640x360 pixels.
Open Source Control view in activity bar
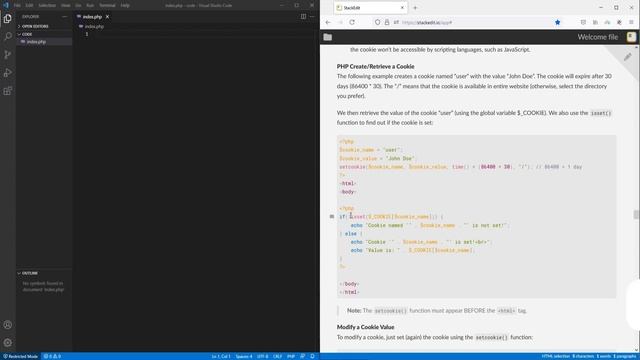tap(7, 55)
